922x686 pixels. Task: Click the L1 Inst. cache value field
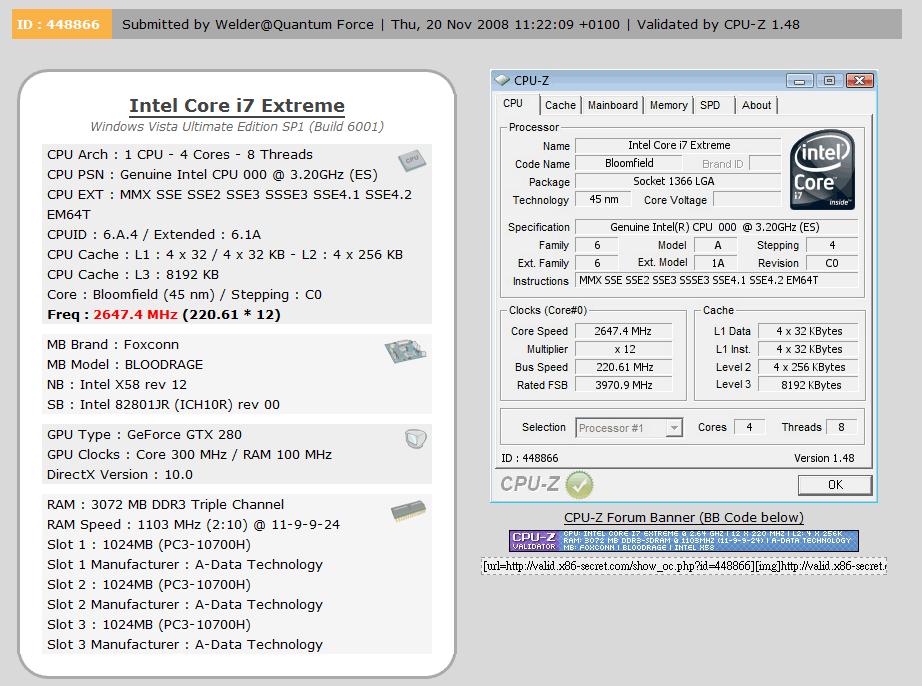[x=808, y=349]
